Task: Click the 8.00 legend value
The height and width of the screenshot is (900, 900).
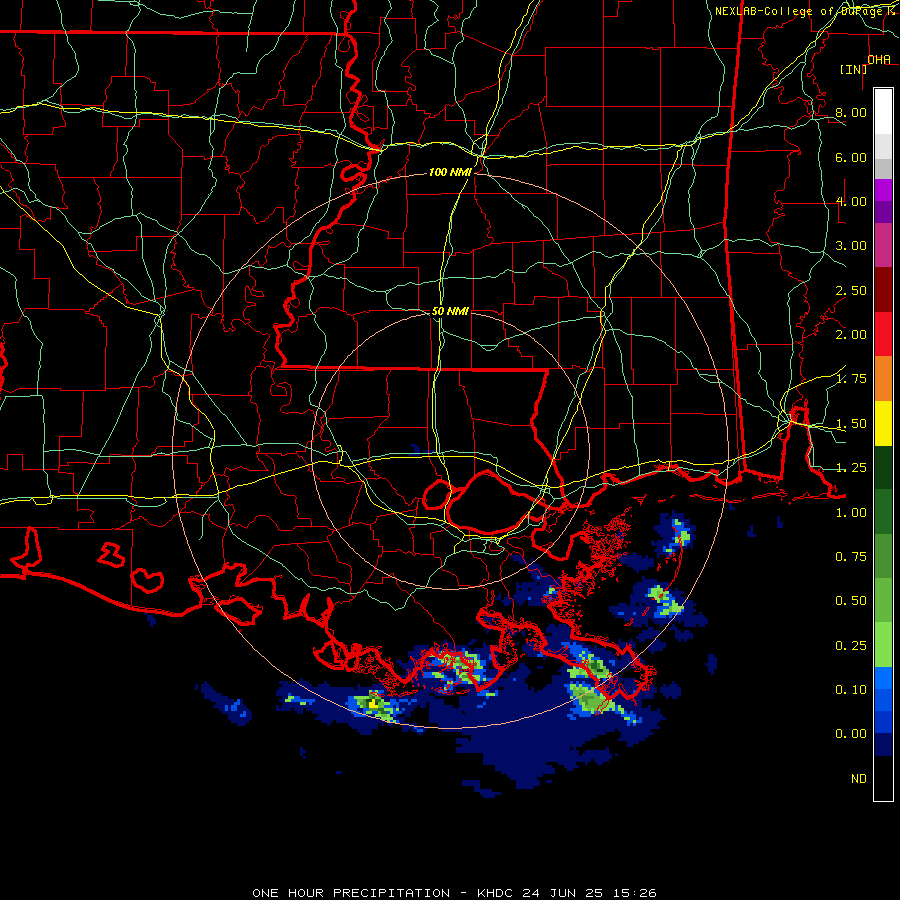Action: click(851, 112)
